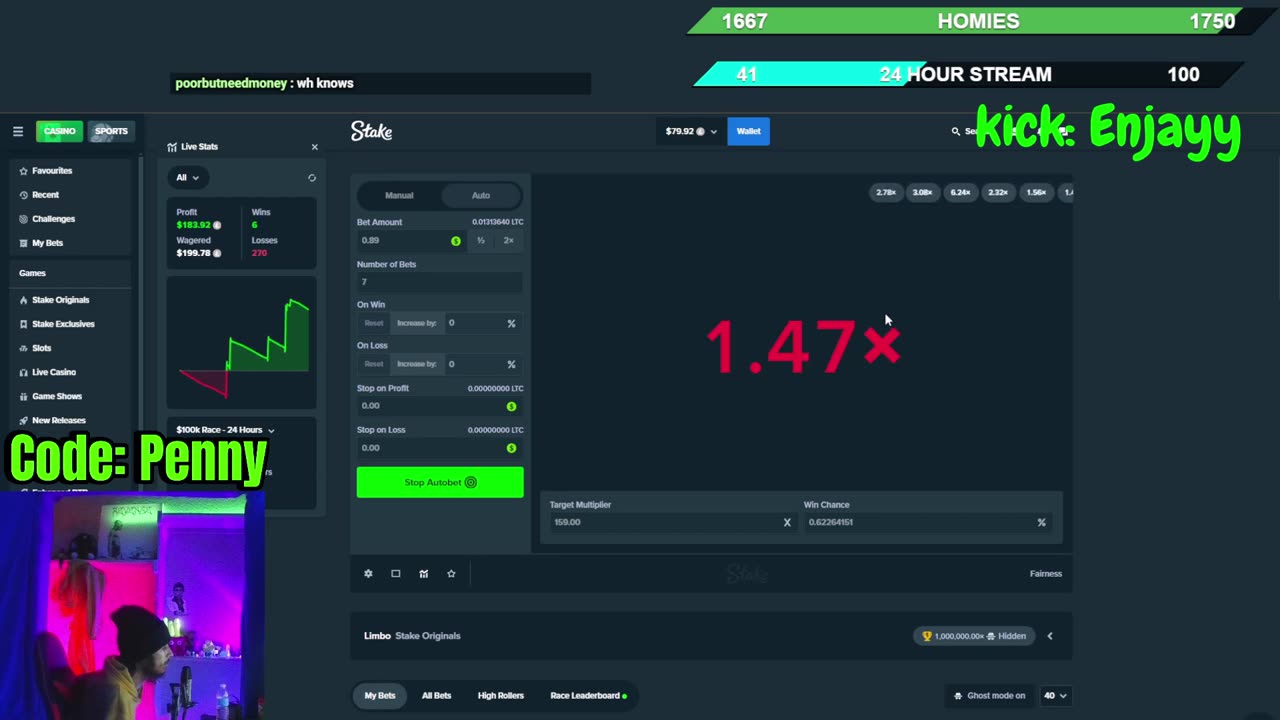Click the Stop Autobet button
The width and height of the screenshot is (1280, 720).
click(x=440, y=483)
